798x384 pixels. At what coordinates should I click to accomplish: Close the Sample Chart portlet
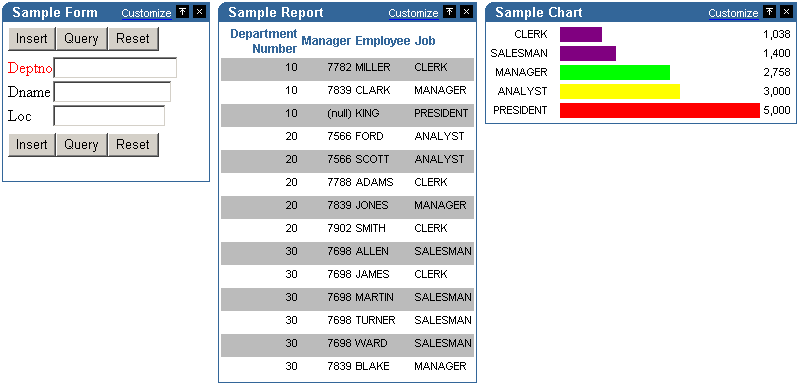pyautogui.click(x=787, y=12)
